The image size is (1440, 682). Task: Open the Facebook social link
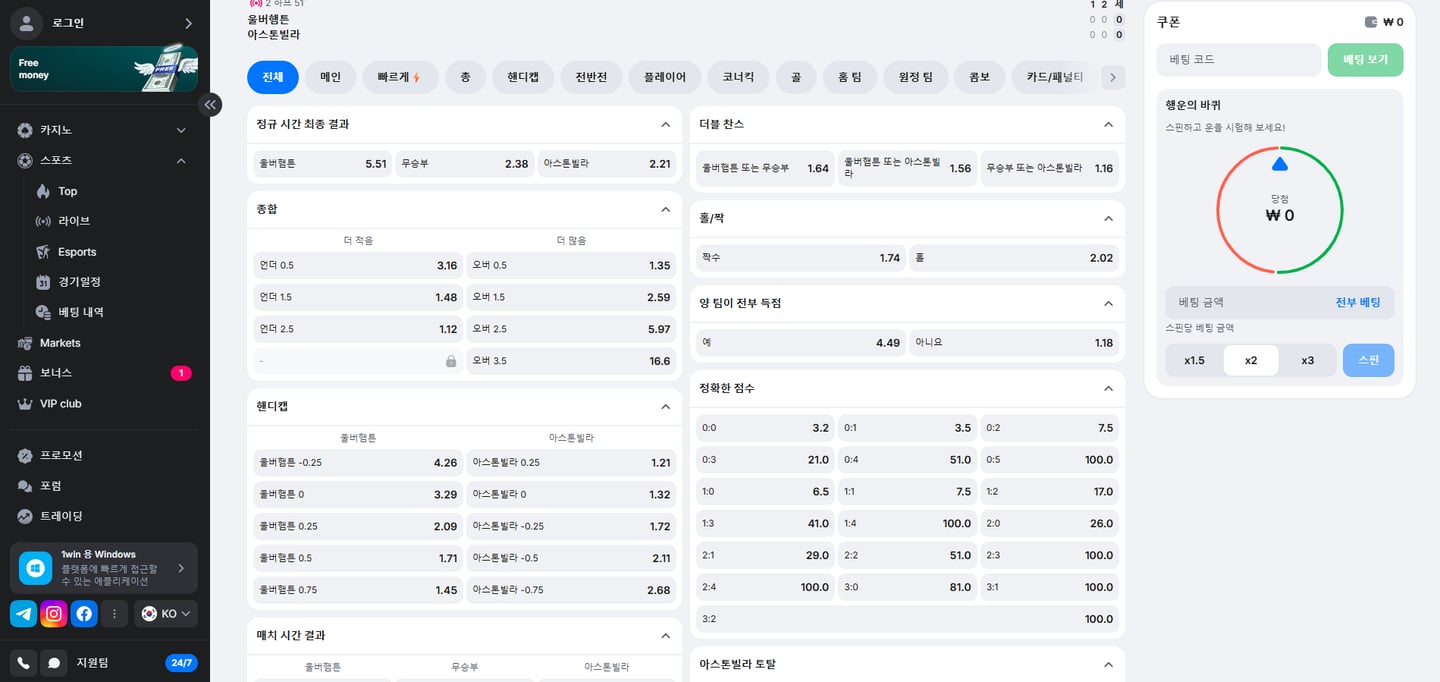click(84, 614)
